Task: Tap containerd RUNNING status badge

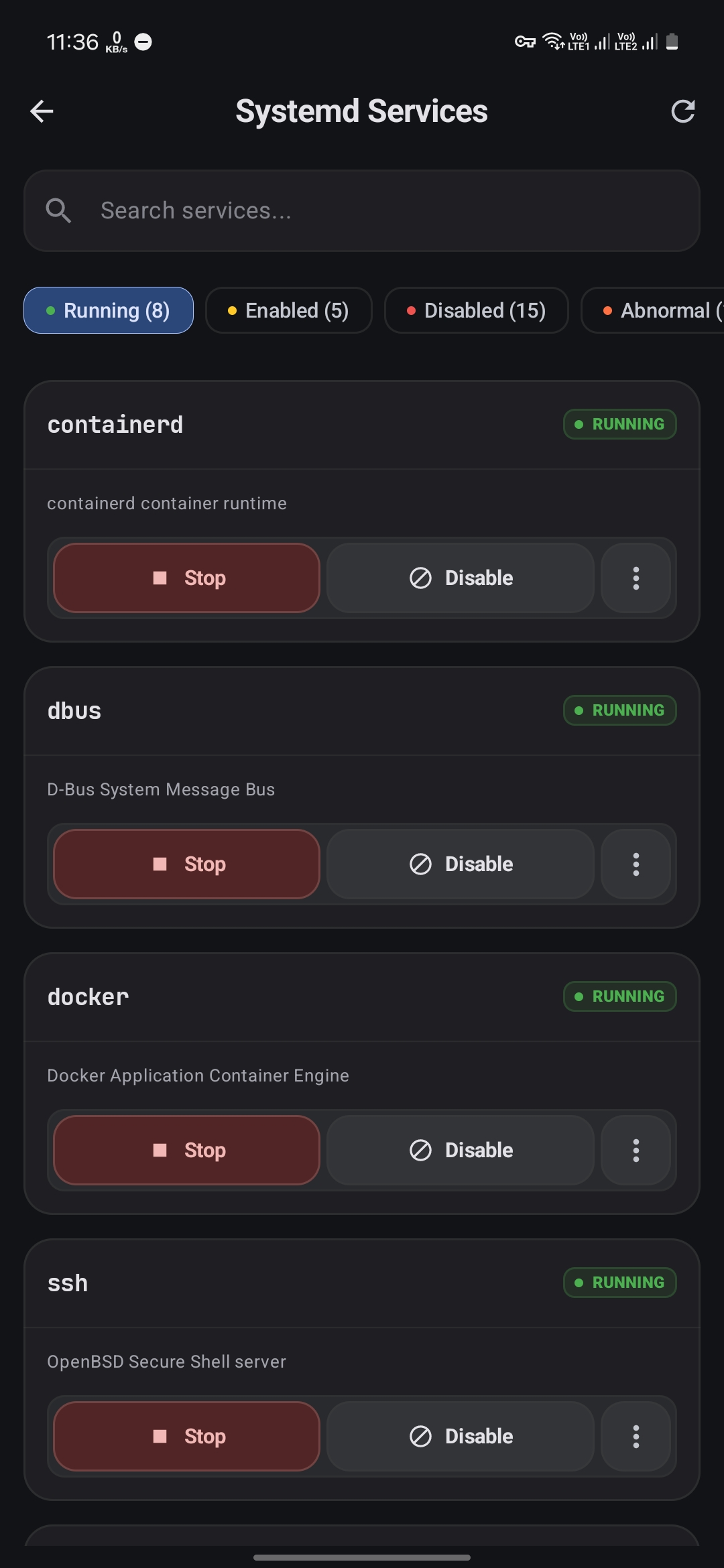Action: [620, 424]
